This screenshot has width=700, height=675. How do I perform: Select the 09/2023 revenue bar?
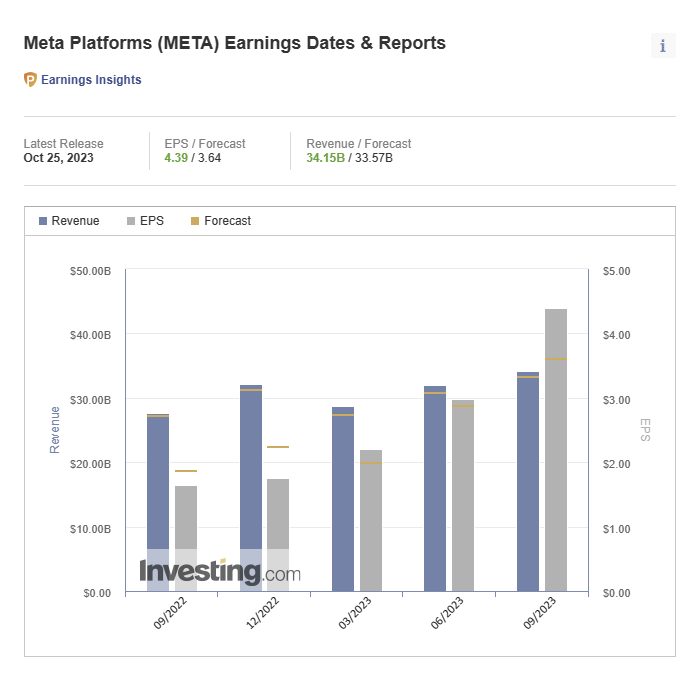pyautogui.click(x=528, y=482)
